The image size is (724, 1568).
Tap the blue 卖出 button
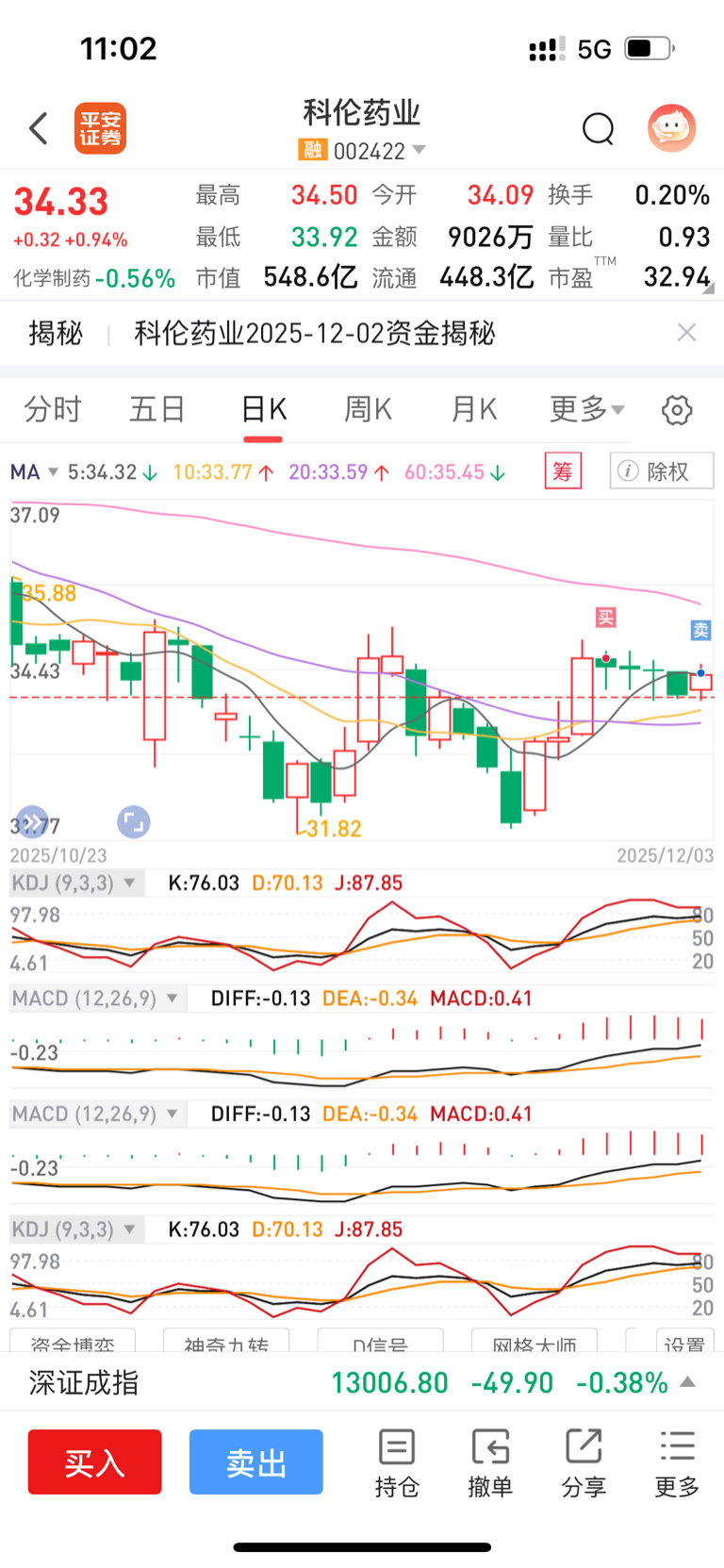click(256, 1461)
